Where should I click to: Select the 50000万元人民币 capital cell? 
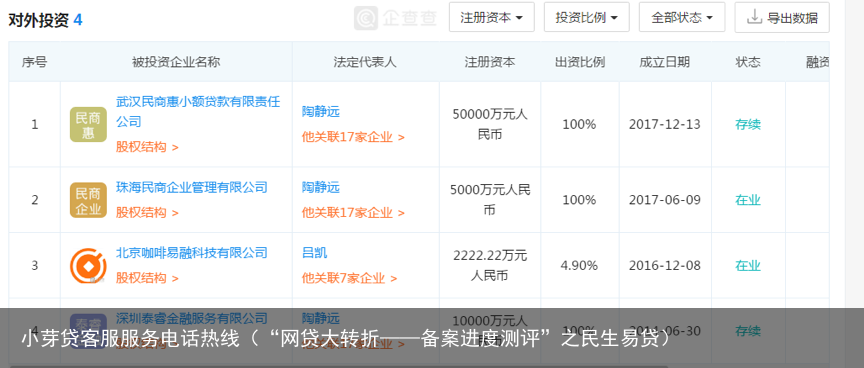tap(490, 125)
